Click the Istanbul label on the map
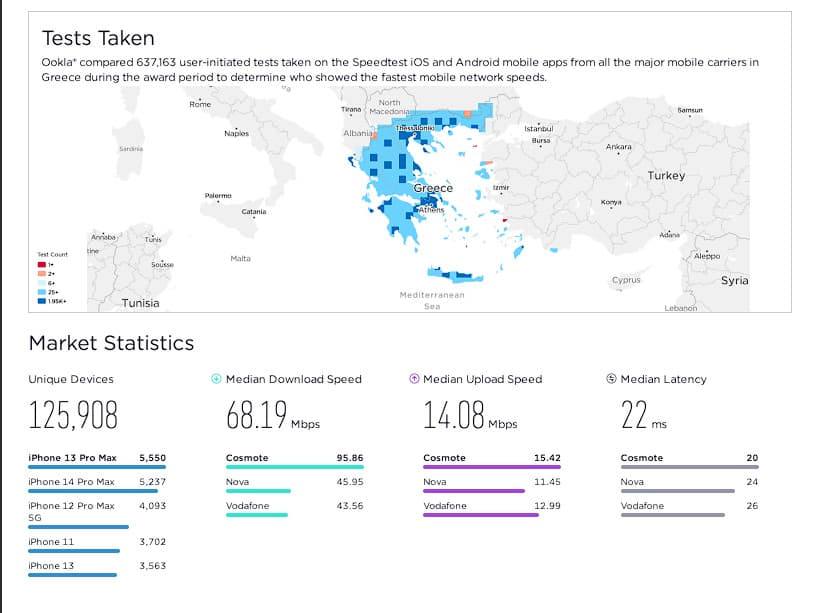This screenshot has height=613, width=814. pyautogui.click(x=539, y=129)
